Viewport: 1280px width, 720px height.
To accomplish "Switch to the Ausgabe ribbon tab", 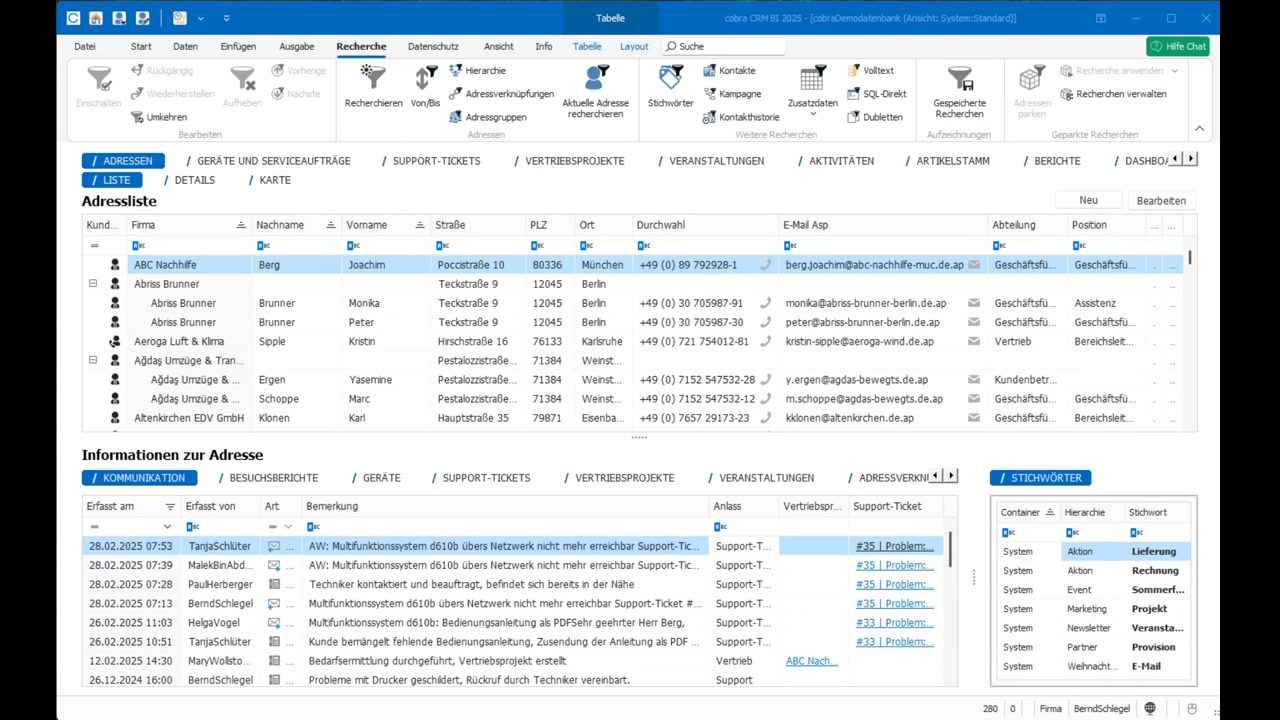I will coord(297,46).
